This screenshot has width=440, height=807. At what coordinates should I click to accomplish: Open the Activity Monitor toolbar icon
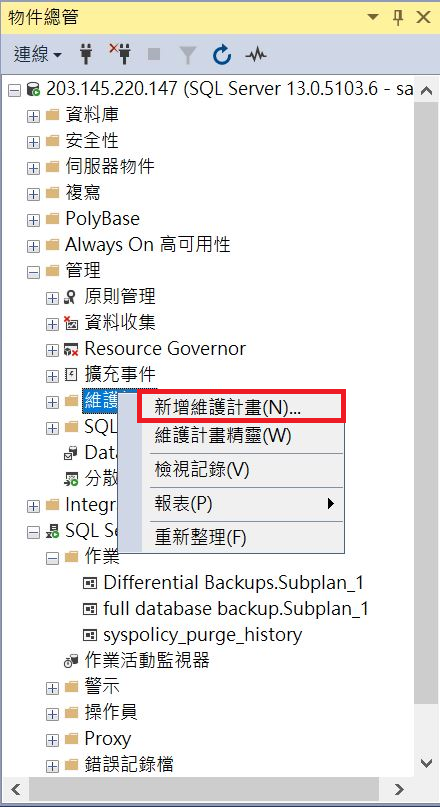pos(256,54)
